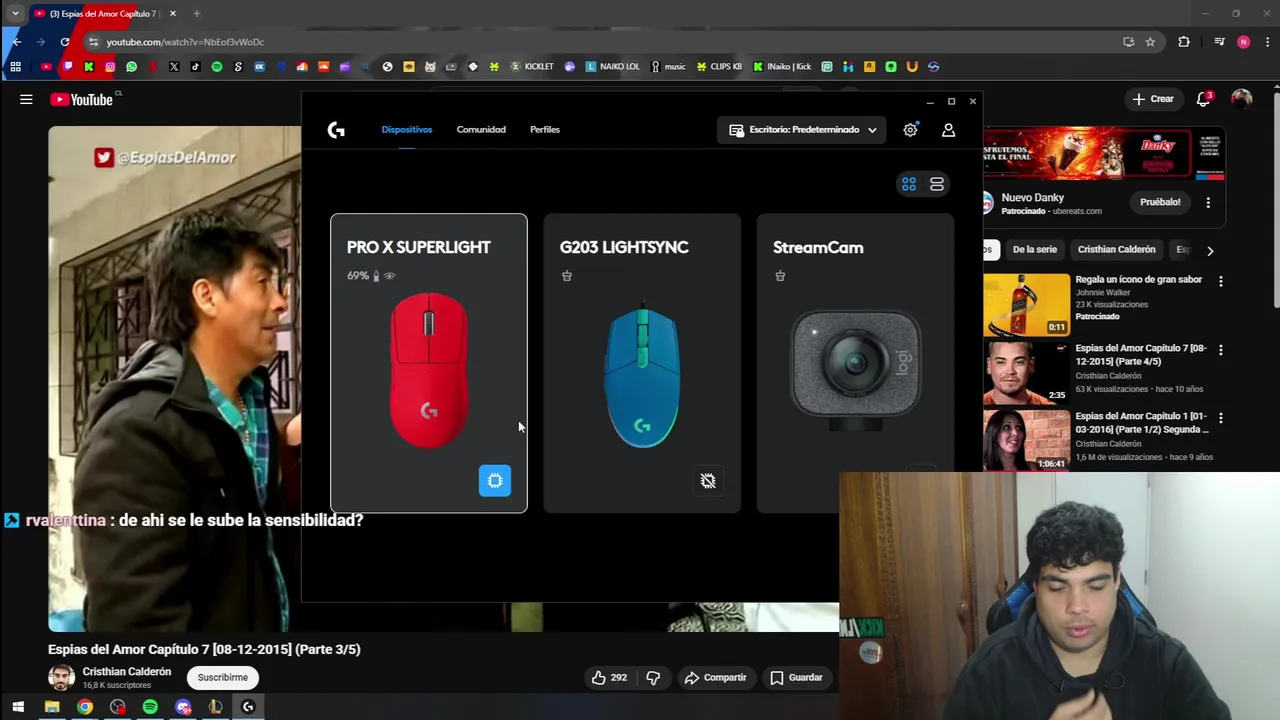Close the Espías del Amor browser tab
Viewport: 1280px width, 720px height.
[173, 14]
